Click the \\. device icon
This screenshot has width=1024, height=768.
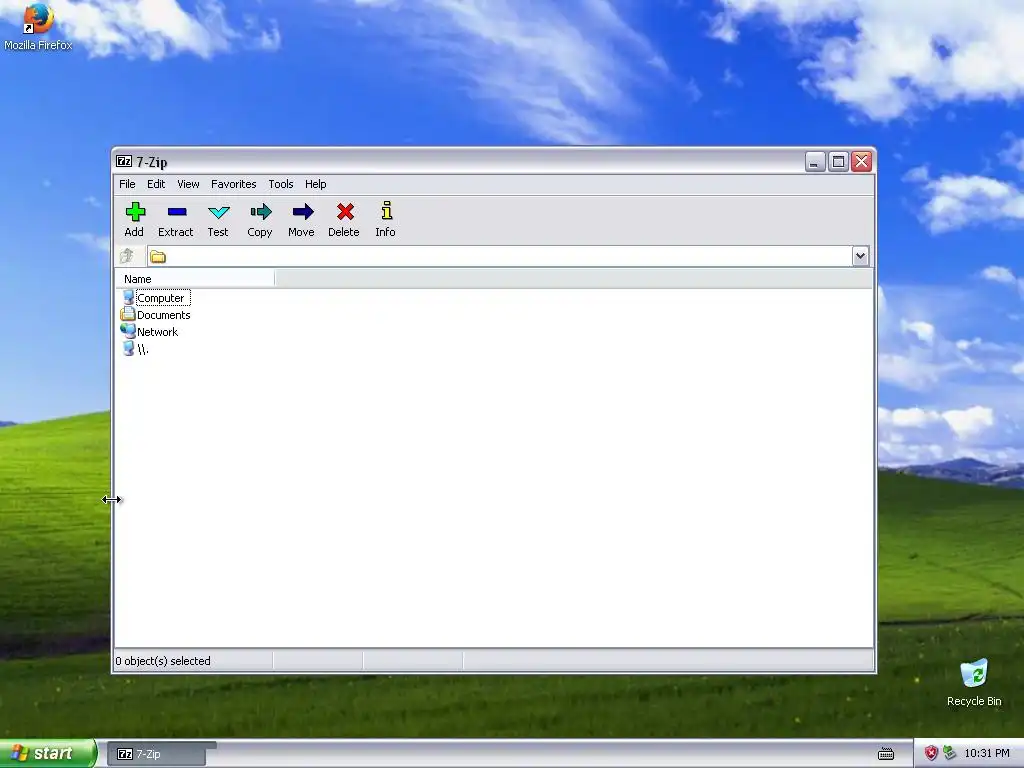coord(129,349)
